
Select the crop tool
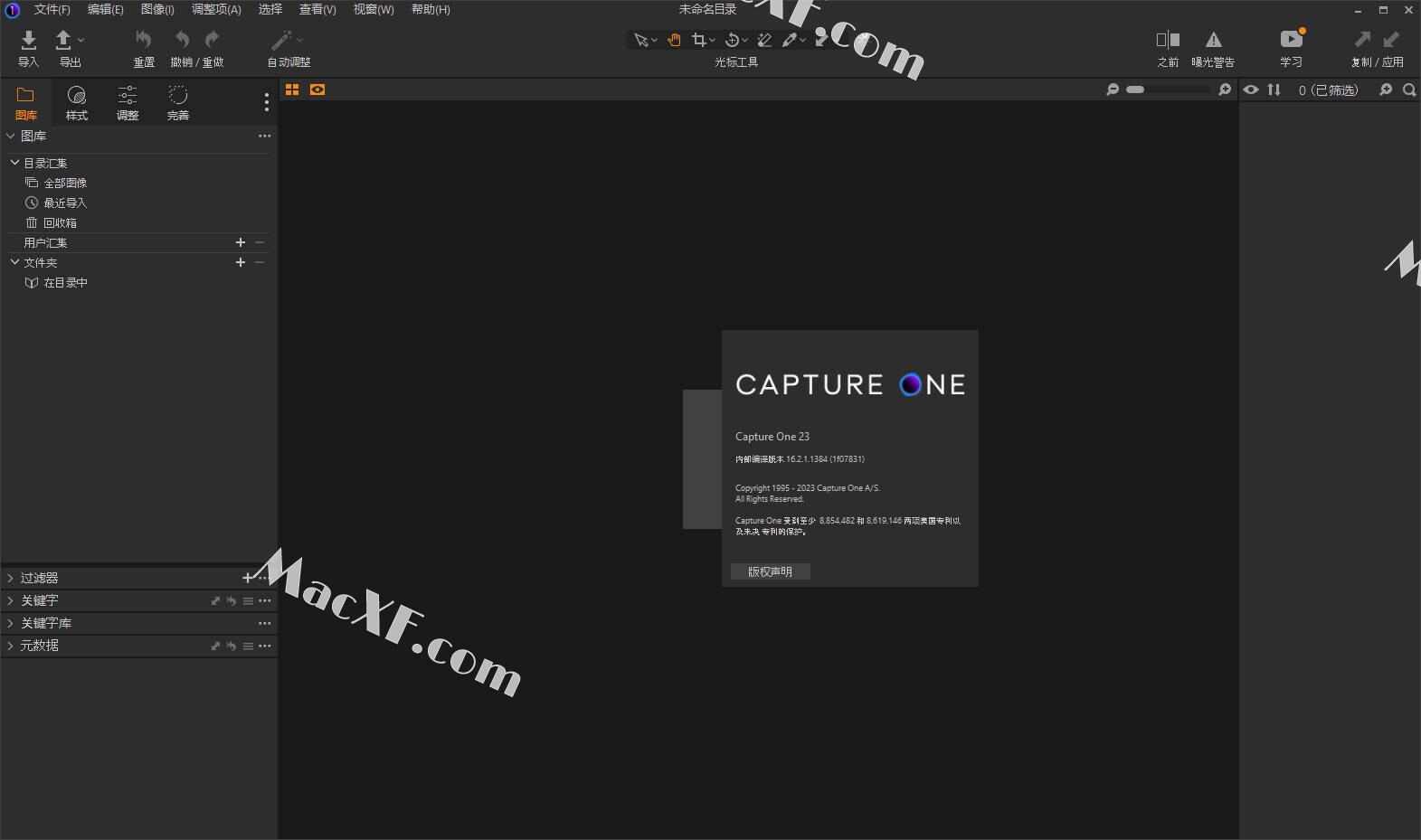pos(698,40)
